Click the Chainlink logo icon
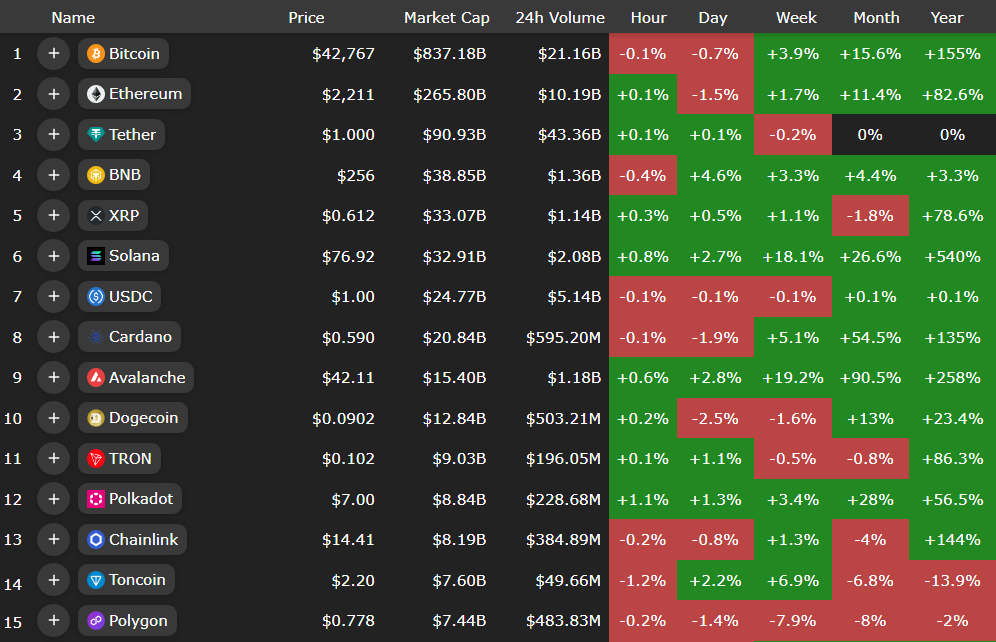 coord(96,540)
